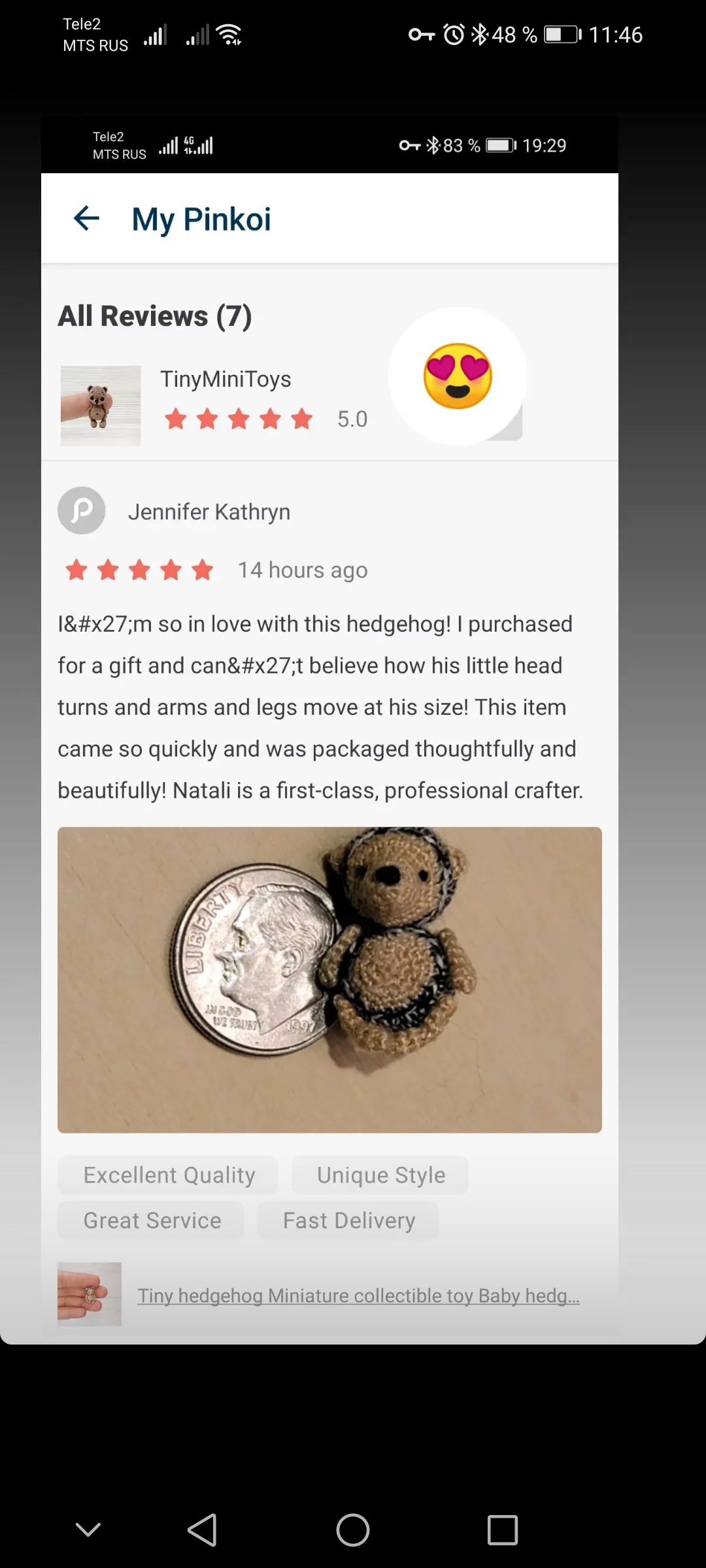Tap the Android home circle button
The width and height of the screenshot is (706, 1568).
pyautogui.click(x=353, y=1529)
